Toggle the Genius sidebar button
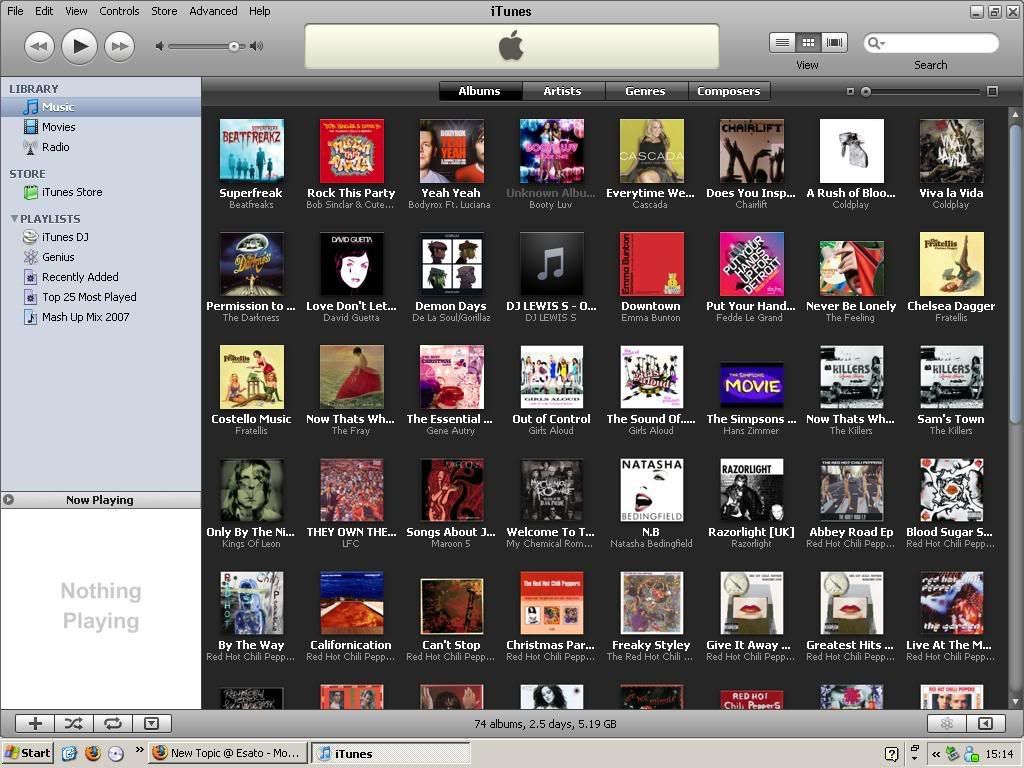This screenshot has width=1024, height=768. pyautogui.click(x=985, y=724)
